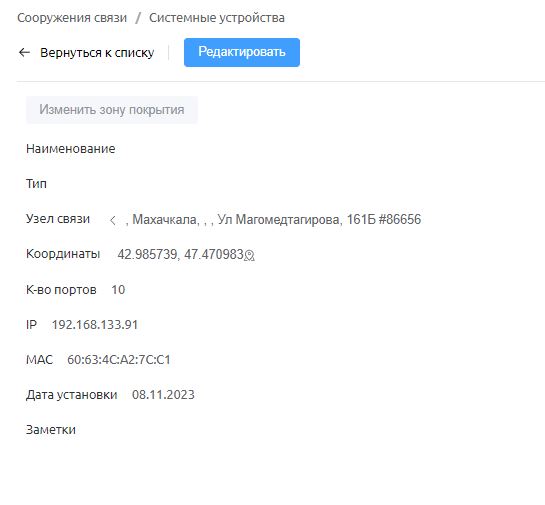The height and width of the screenshot is (505, 545).
Task: Click the chevron next to Узел связи
Action: pos(113,220)
